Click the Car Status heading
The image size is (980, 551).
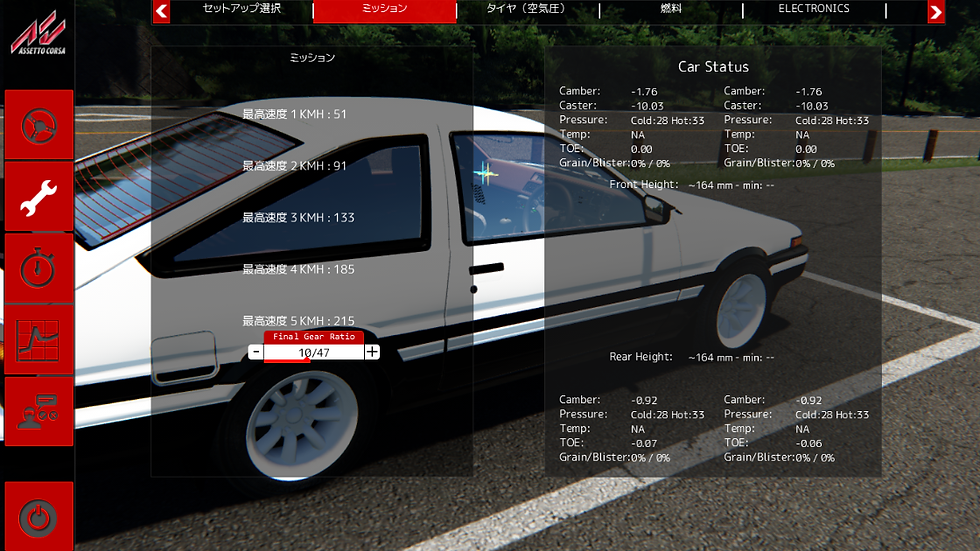pyautogui.click(x=713, y=67)
